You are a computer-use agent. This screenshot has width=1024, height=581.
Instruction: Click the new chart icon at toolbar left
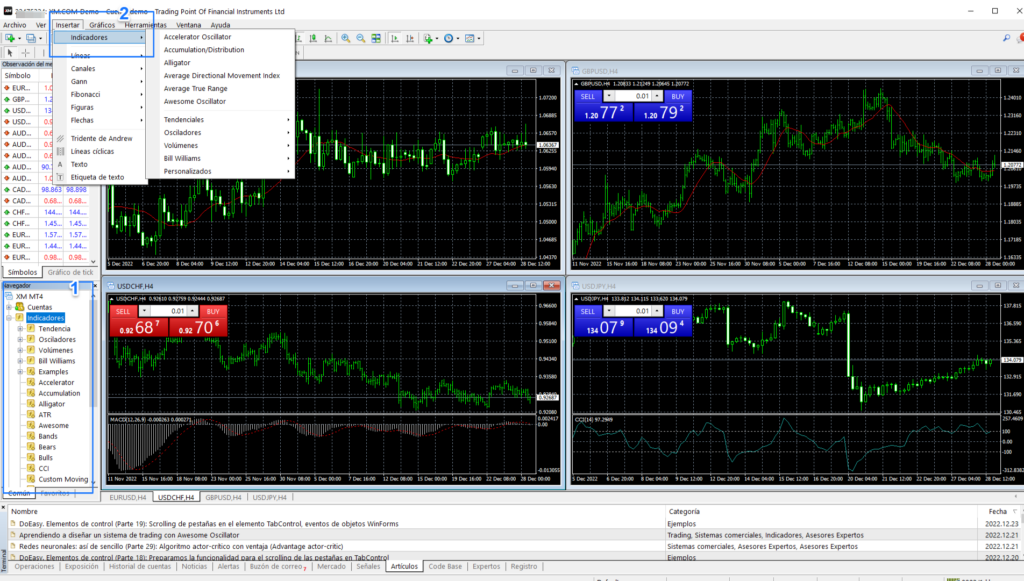pos(10,39)
